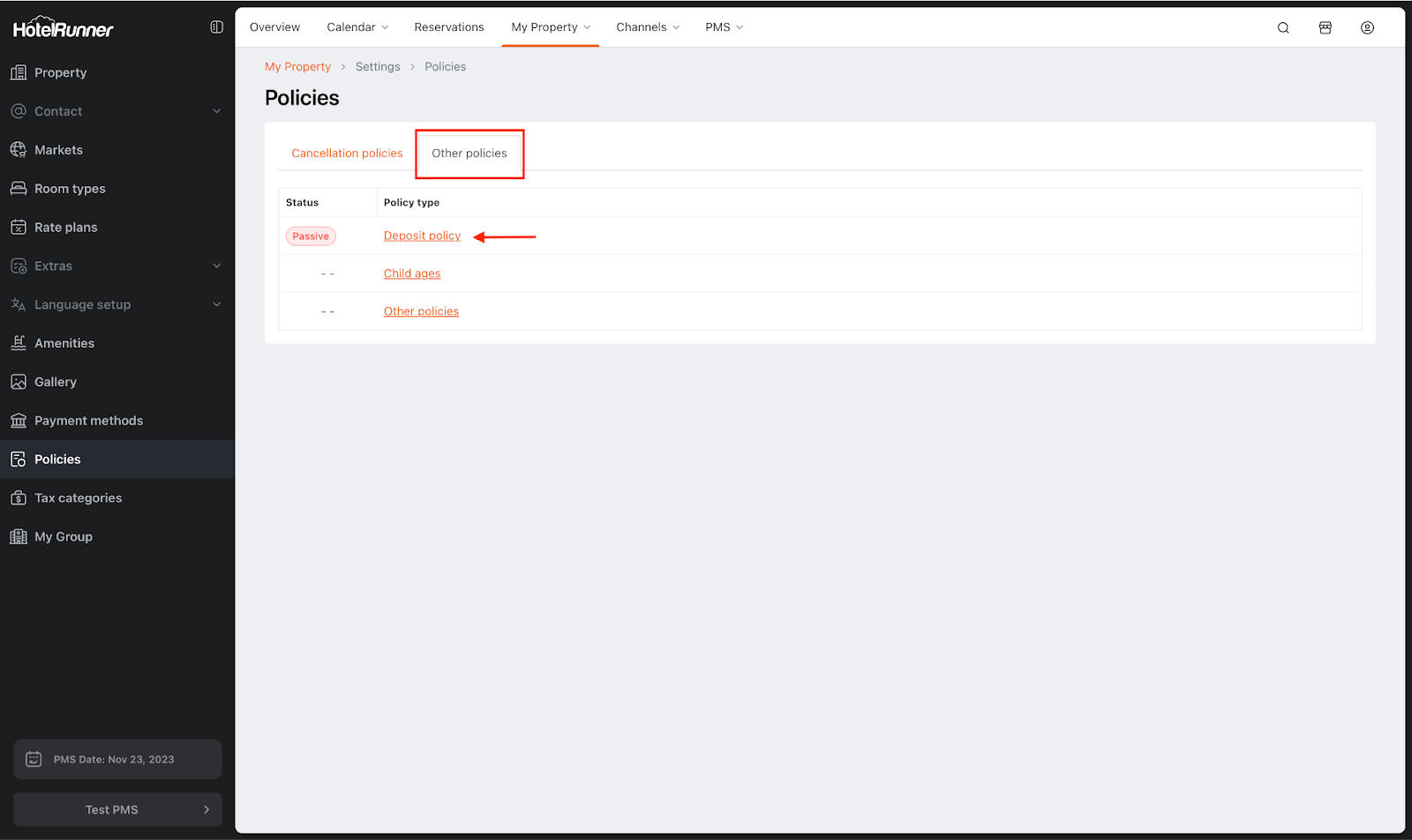Viewport: 1412px width, 840px height.
Task: Expand the Extras sidebar section
Action: [216, 266]
